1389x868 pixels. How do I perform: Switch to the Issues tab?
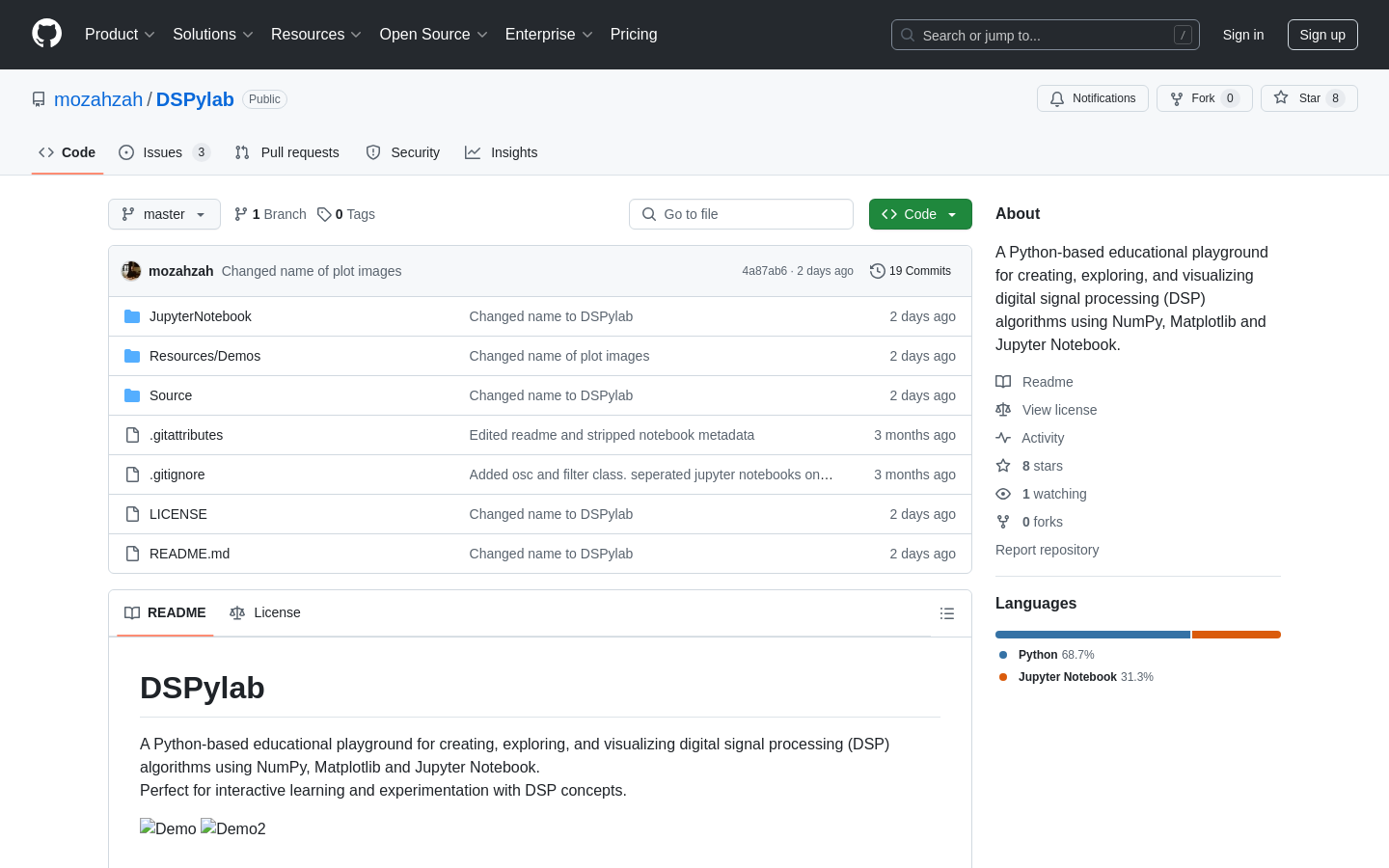click(x=164, y=152)
